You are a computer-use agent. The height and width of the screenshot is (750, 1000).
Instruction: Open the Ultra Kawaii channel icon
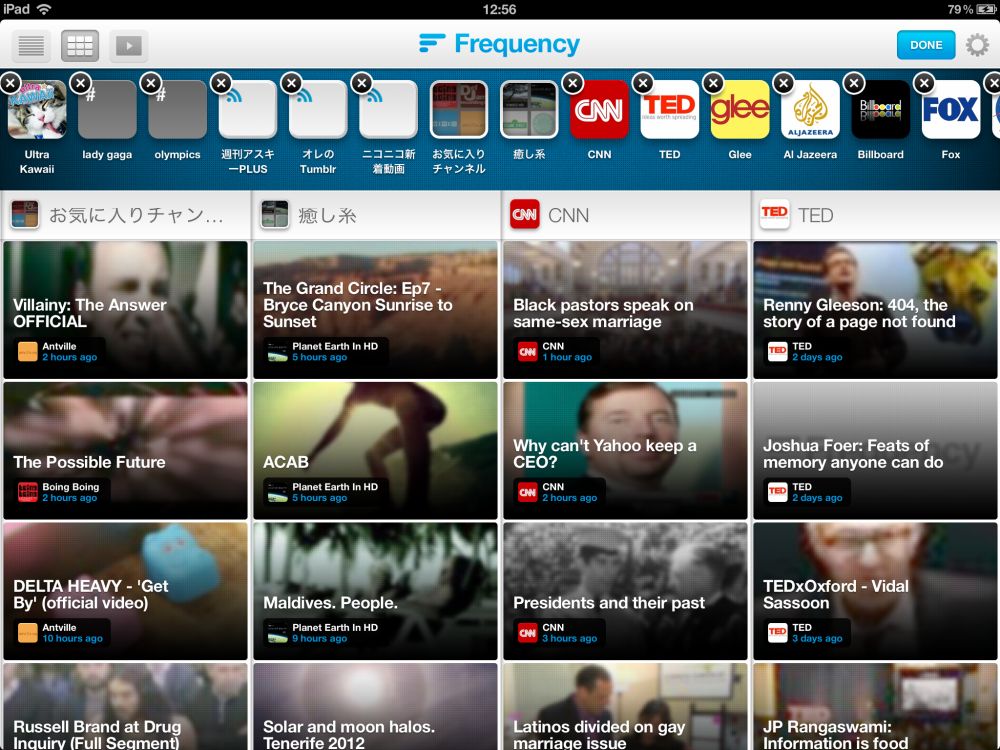pos(37,110)
